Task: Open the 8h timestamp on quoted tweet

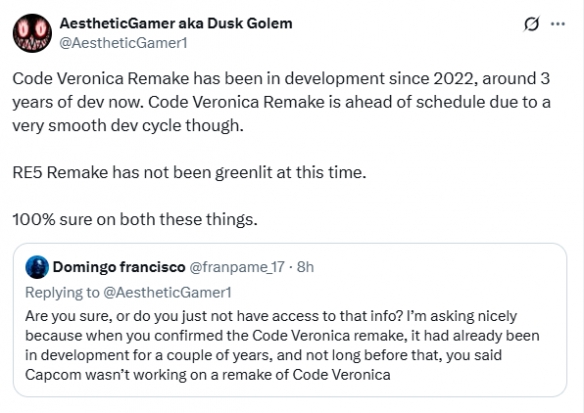Action: [305, 267]
